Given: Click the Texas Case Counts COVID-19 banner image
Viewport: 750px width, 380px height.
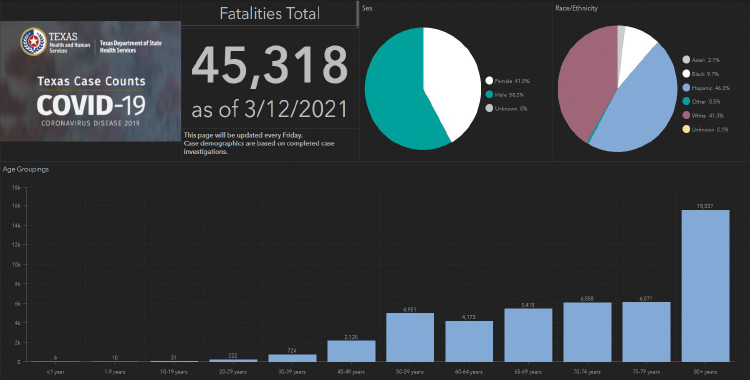Looking at the screenshot, I should 90,81.
